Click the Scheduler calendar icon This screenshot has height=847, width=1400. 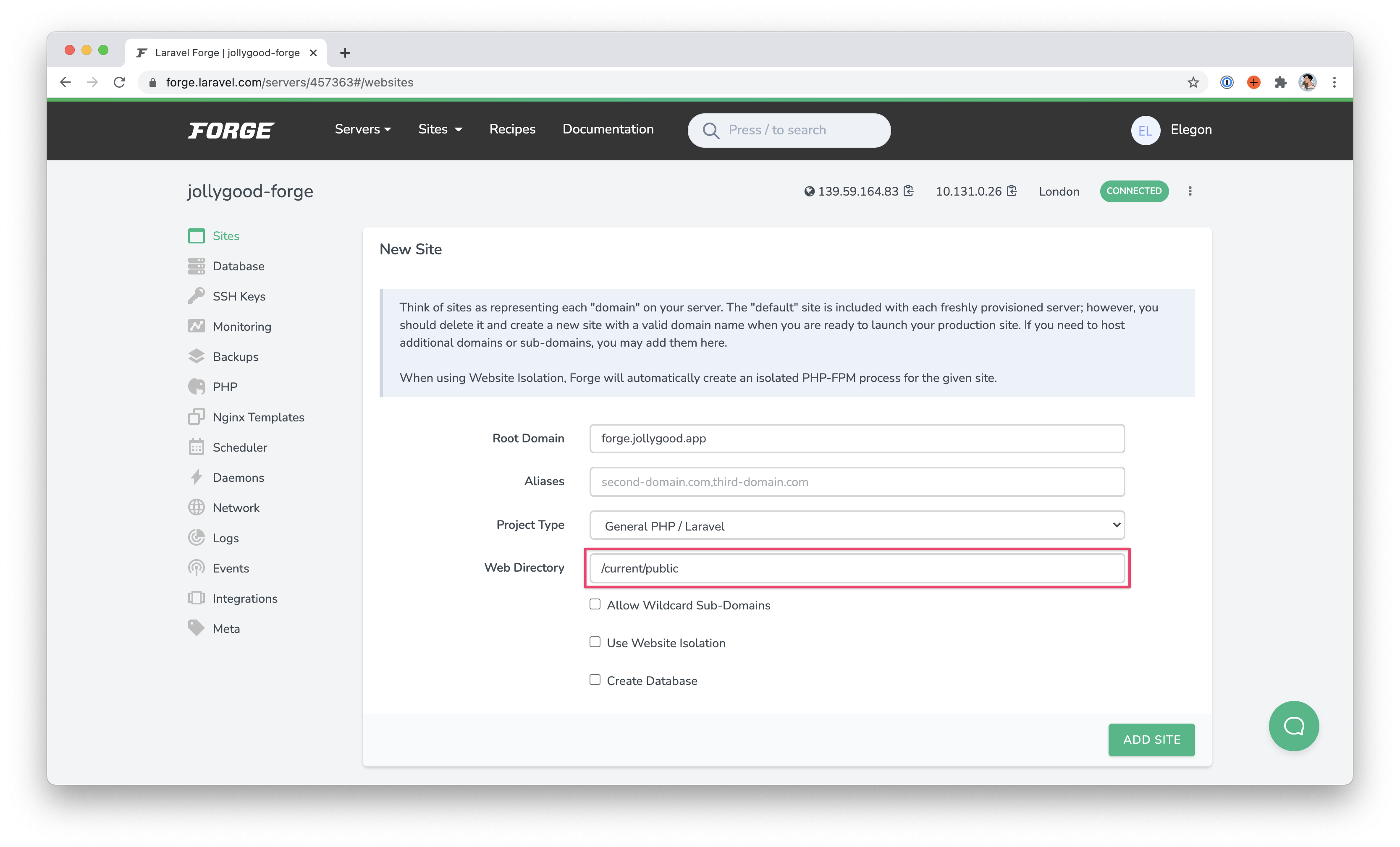click(196, 447)
